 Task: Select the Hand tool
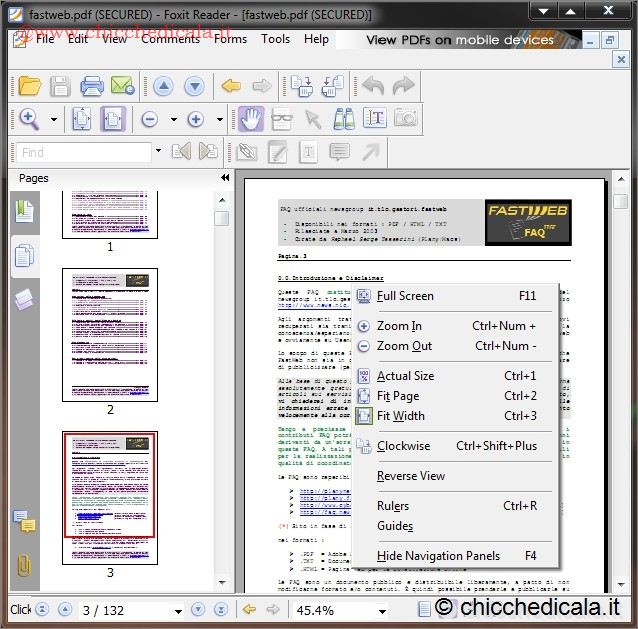pyautogui.click(x=251, y=119)
